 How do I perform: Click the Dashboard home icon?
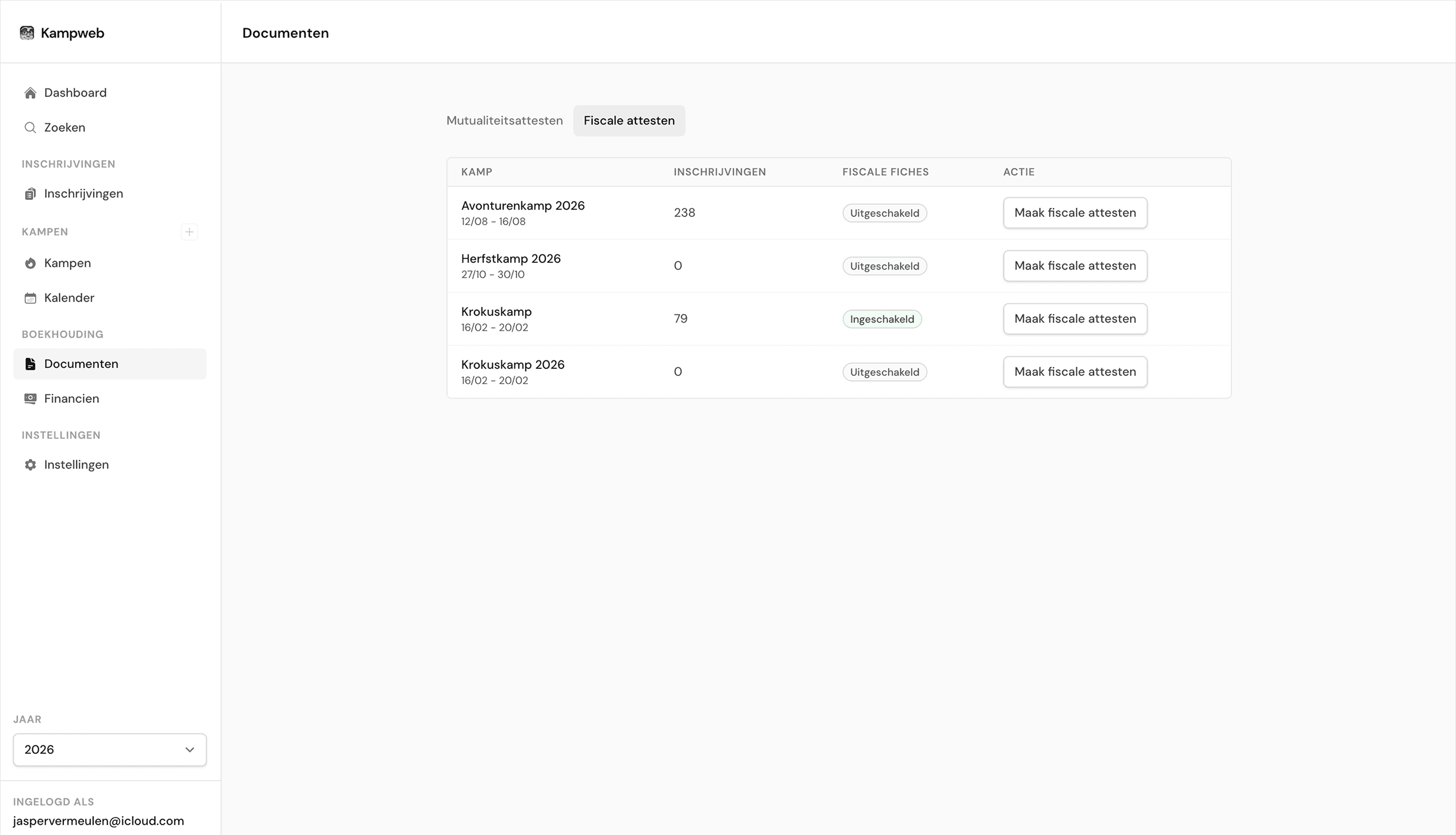30,93
